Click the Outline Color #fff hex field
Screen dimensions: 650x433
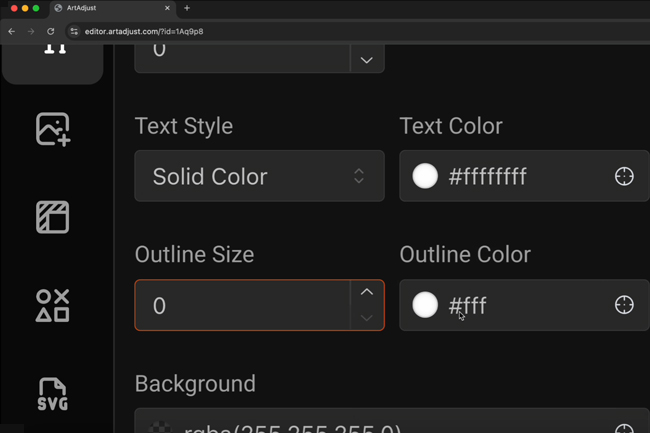520,305
